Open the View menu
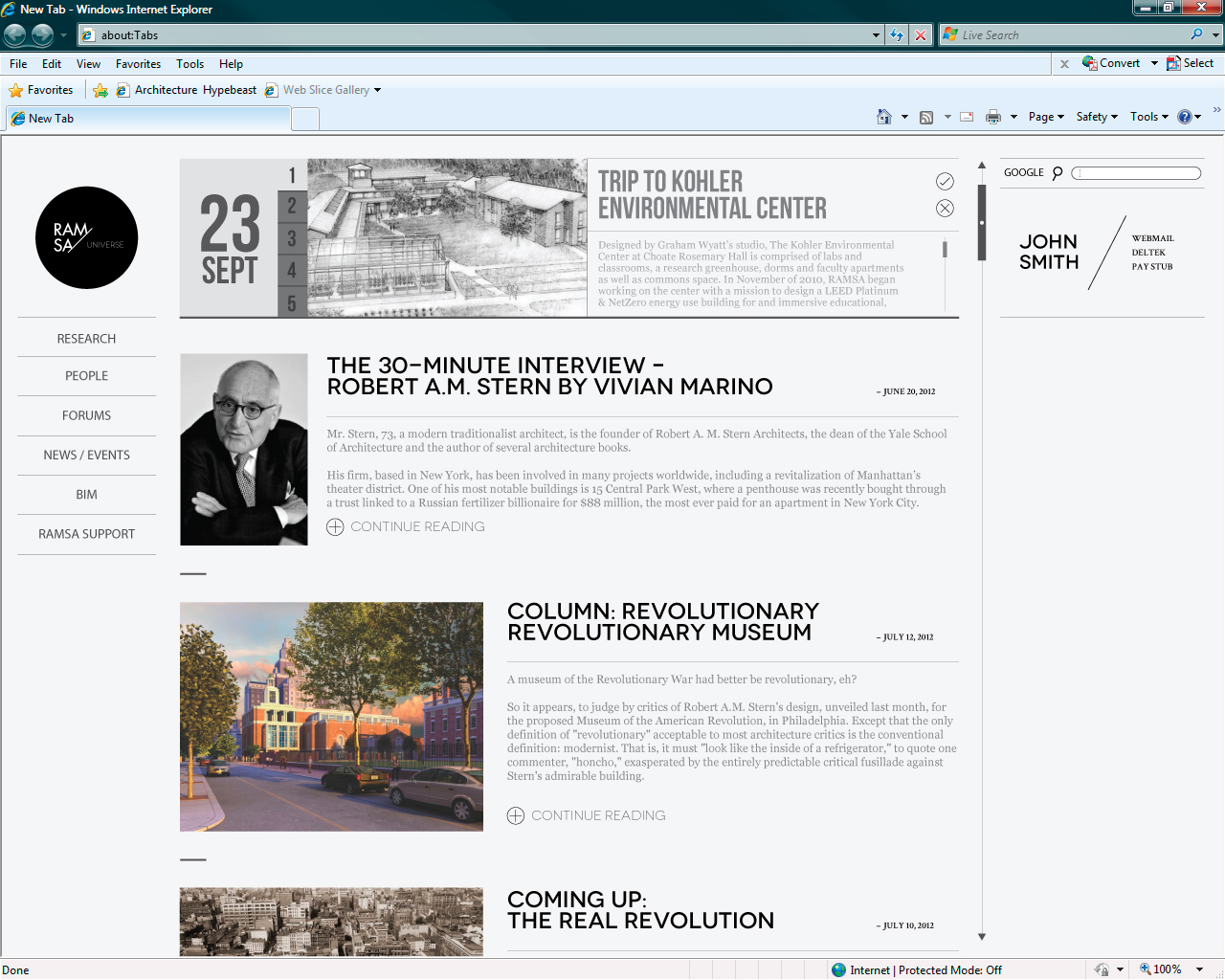 [88, 64]
